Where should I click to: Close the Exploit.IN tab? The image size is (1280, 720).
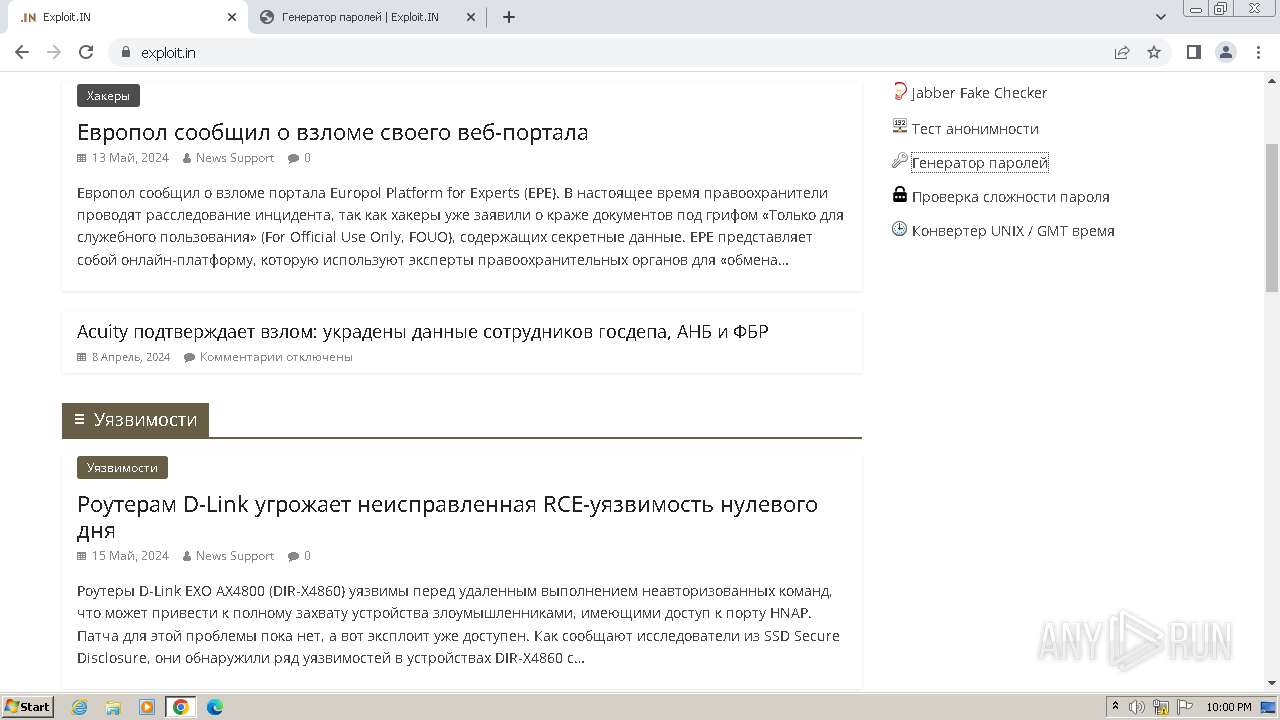click(232, 17)
